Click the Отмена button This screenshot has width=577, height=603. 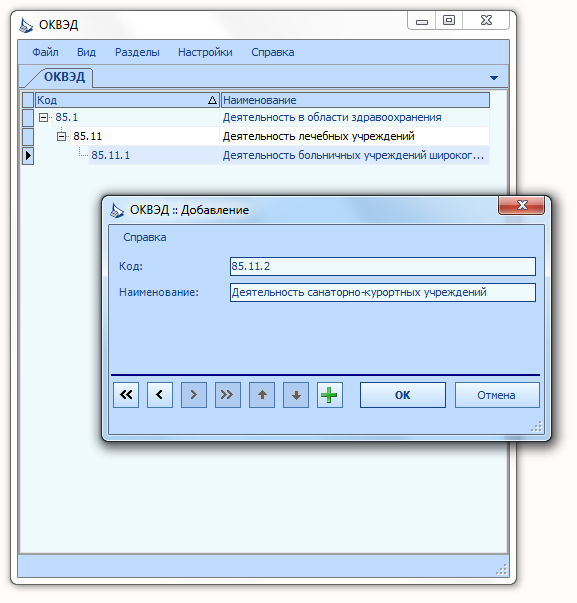click(x=497, y=395)
